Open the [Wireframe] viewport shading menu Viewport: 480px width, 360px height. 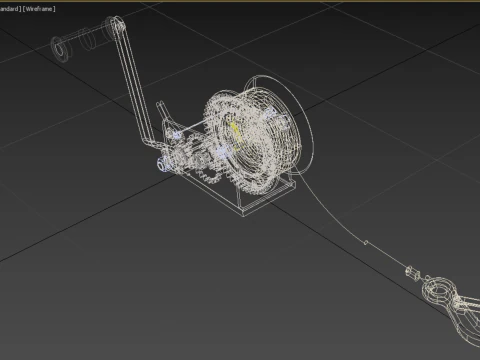click(x=39, y=9)
